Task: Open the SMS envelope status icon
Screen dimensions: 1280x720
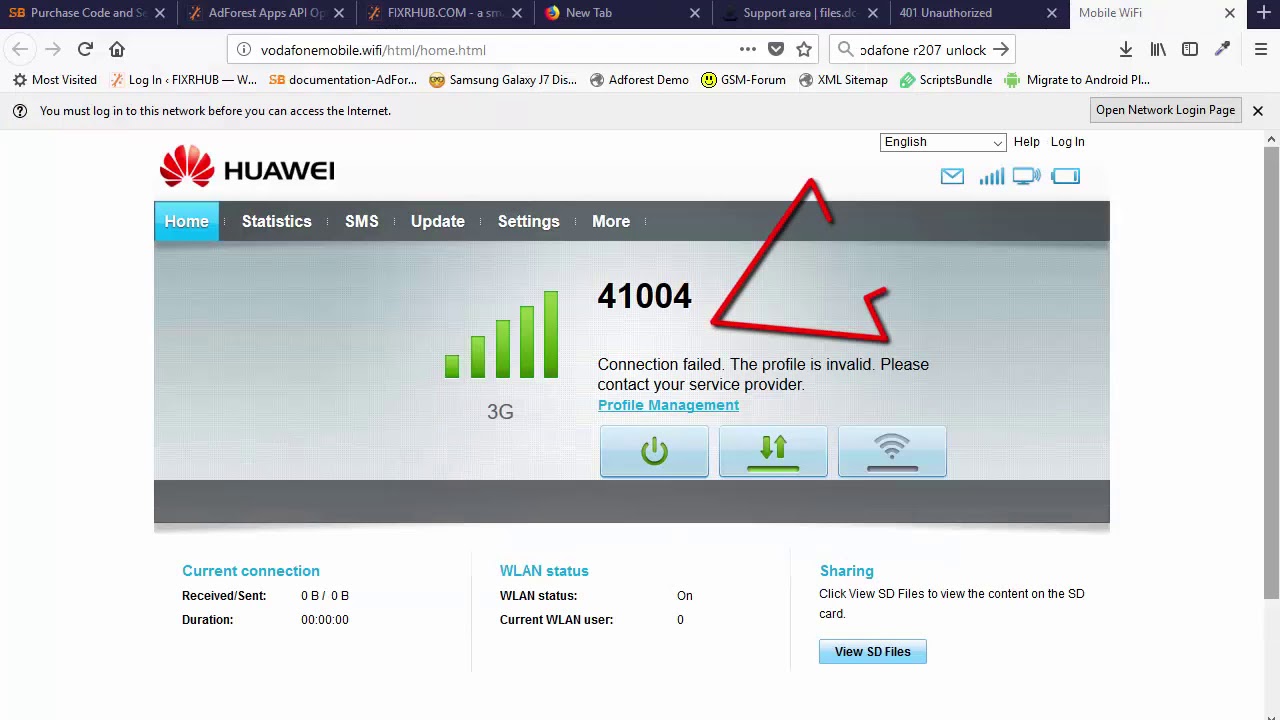Action: pos(952,177)
